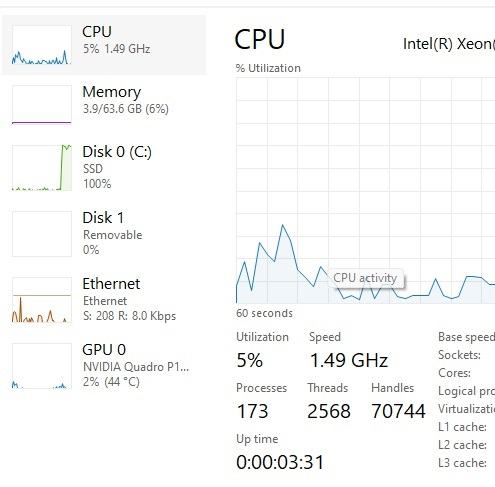Open the GPU 0 NVIDIA Quadro entry
The height and width of the screenshot is (487, 495).
[x=104, y=366]
